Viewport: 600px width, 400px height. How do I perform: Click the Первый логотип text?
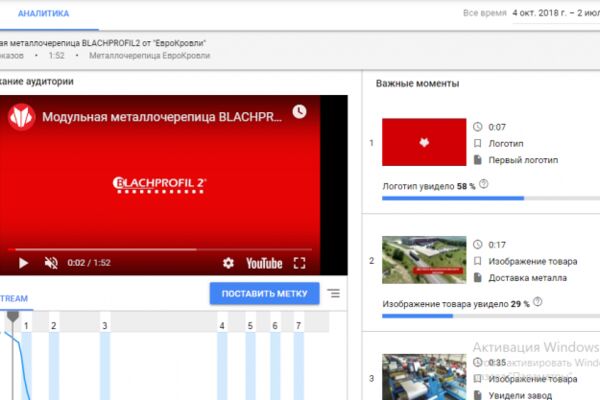(x=523, y=160)
